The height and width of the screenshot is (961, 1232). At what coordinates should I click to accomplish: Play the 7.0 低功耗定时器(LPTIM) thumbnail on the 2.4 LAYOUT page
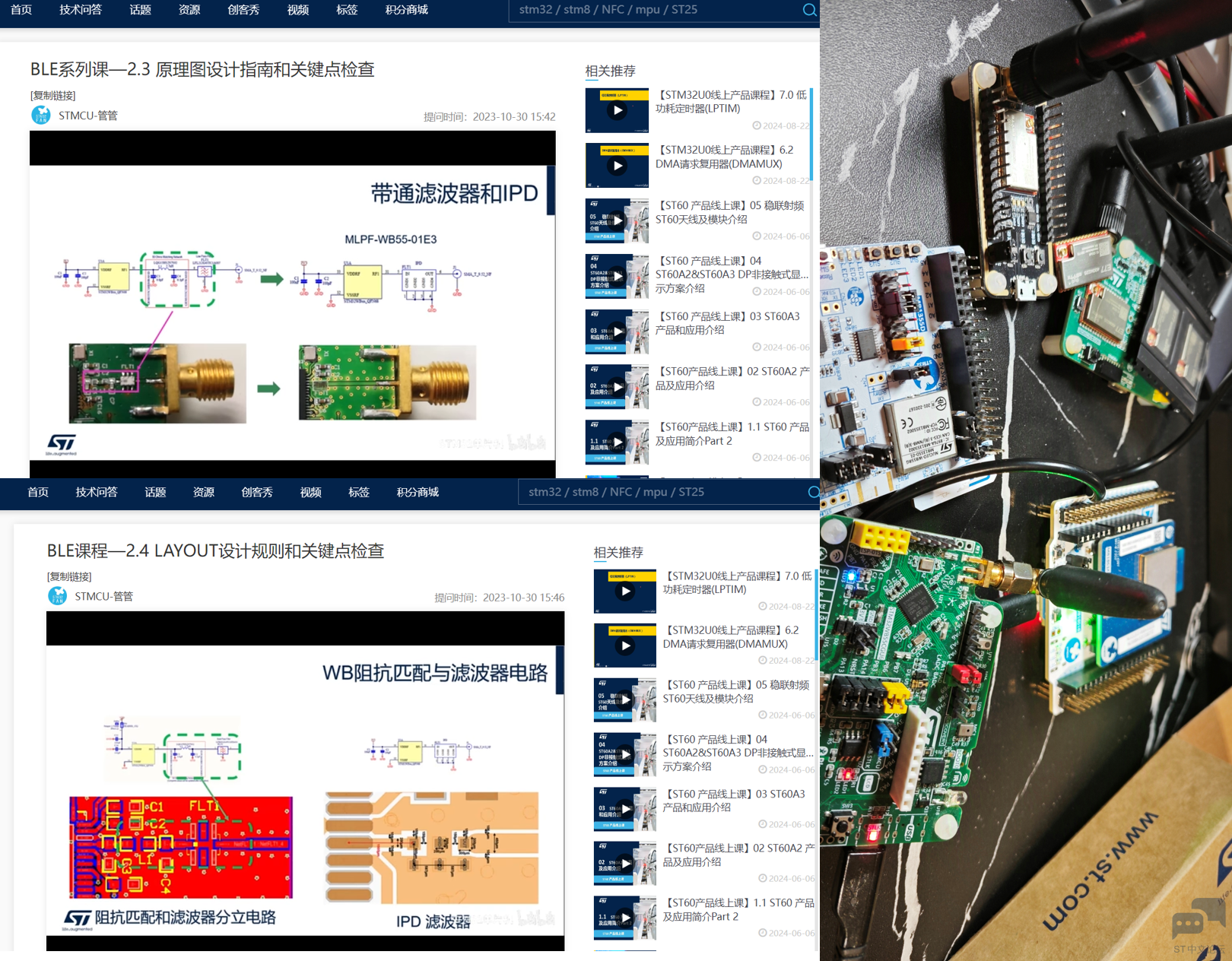tap(625, 592)
